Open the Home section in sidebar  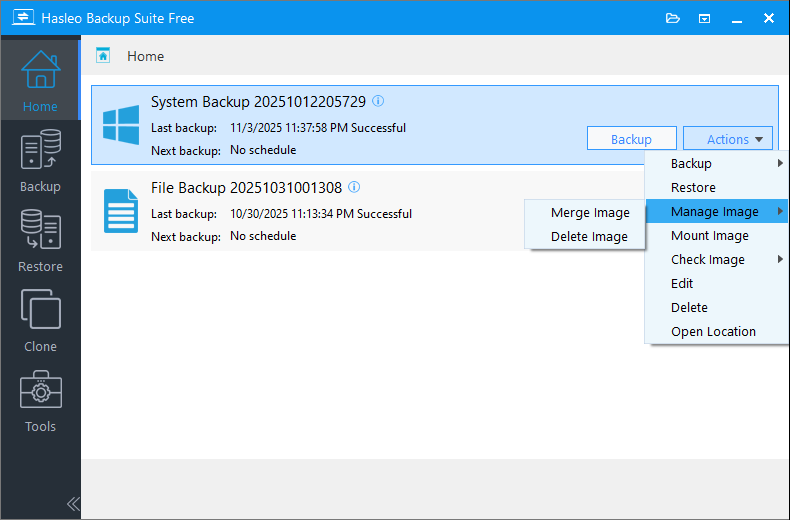coord(40,81)
